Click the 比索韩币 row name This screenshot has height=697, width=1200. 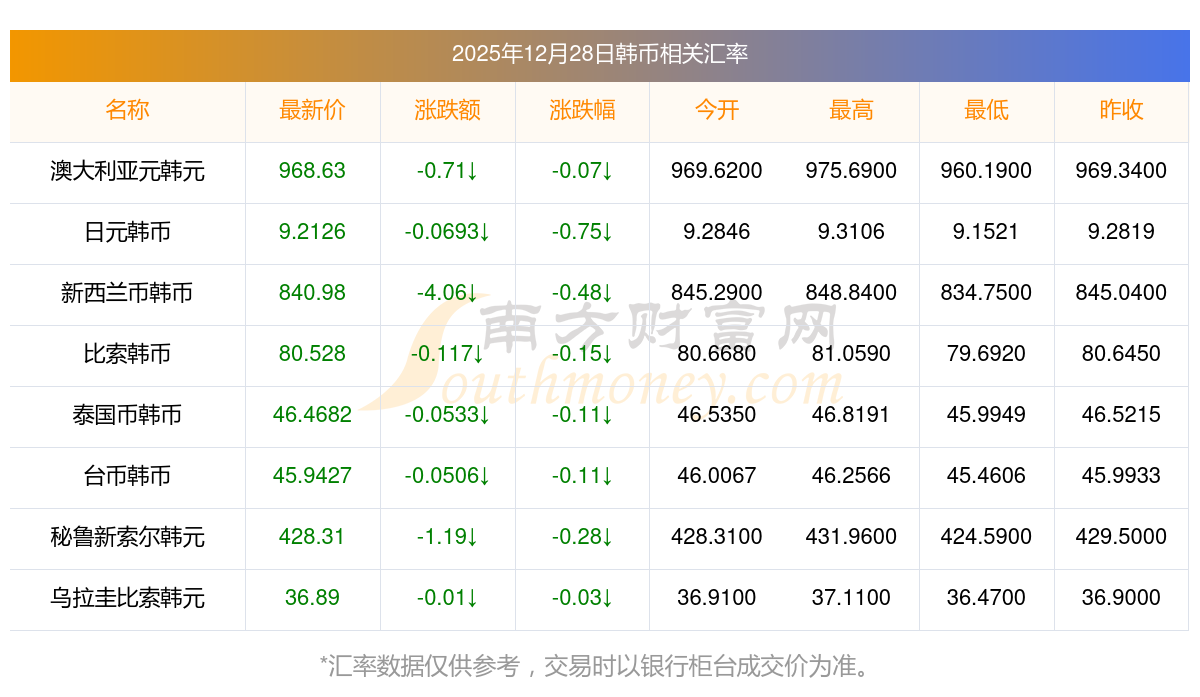point(127,354)
